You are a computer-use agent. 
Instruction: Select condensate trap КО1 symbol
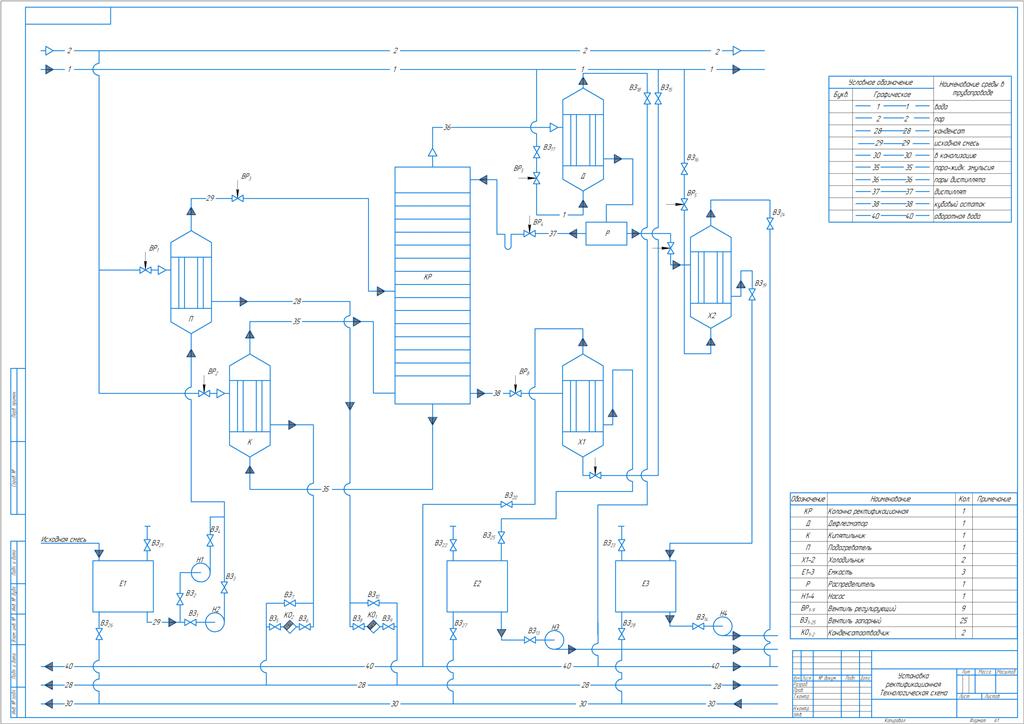373,627
